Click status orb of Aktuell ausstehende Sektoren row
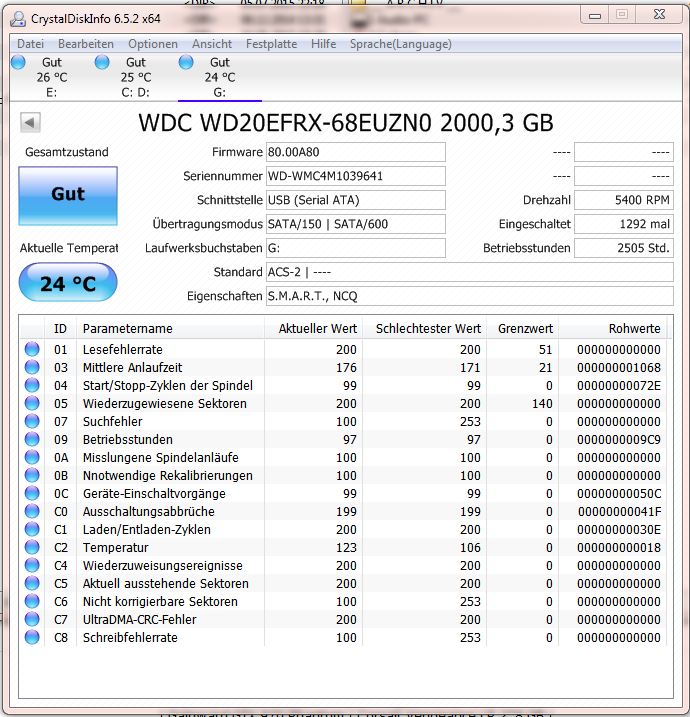Screen dimensions: 690x717 coord(32,583)
